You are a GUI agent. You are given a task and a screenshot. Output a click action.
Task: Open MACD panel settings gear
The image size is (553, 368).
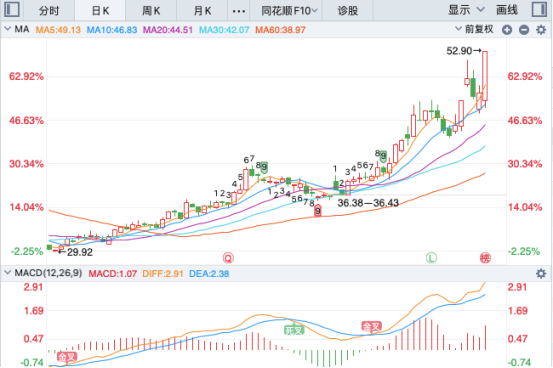pos(541,273)
